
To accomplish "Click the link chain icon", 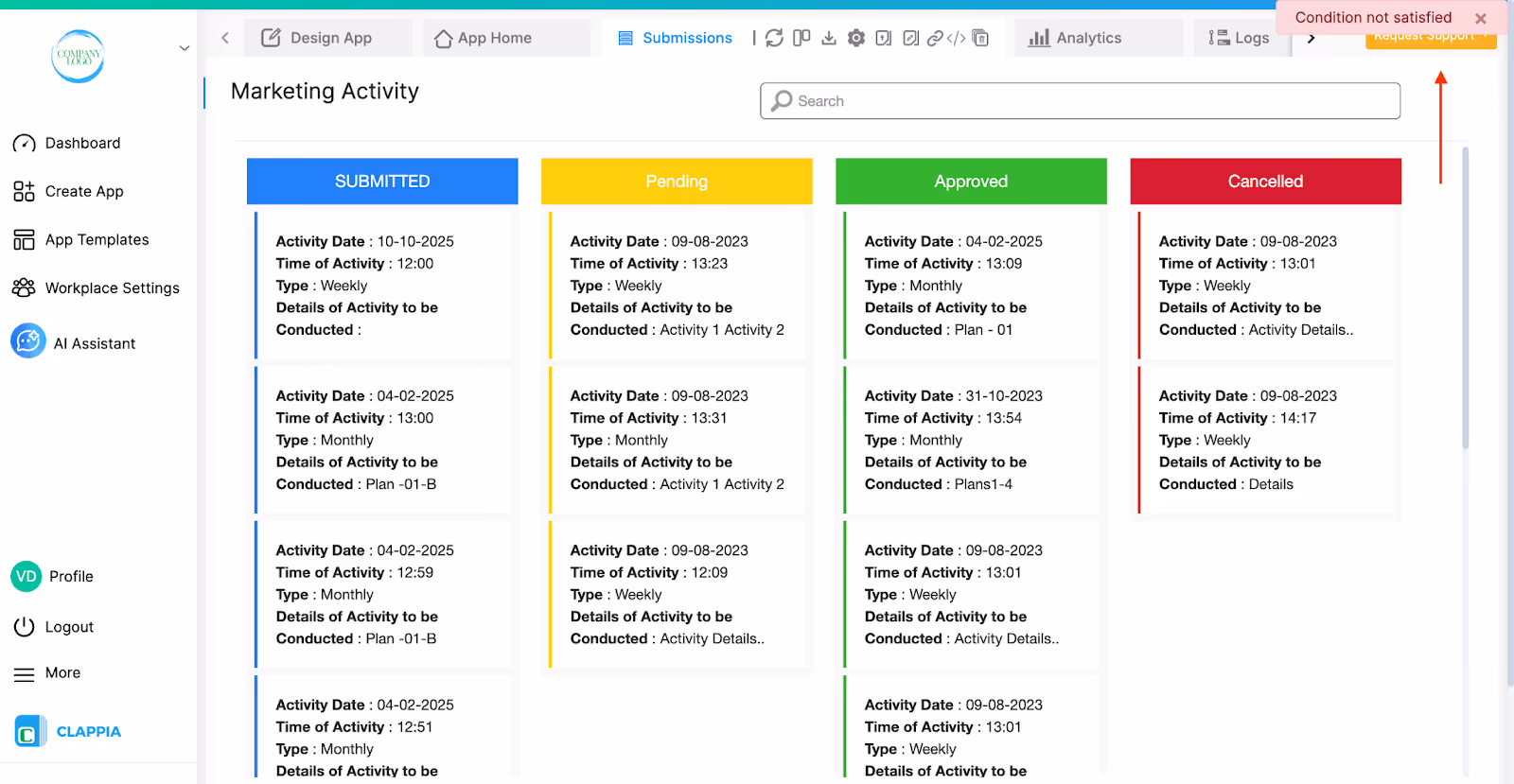I will coord(935,38).
